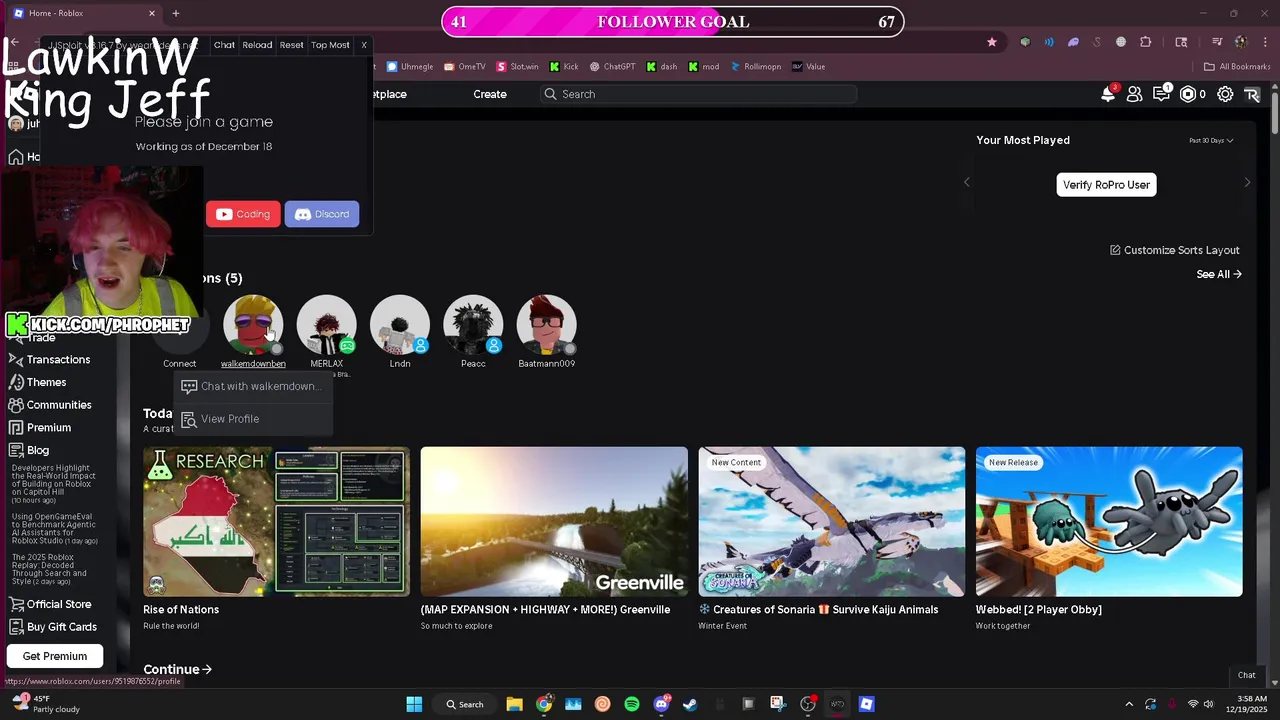Click the Verify RoPro User button
The height and width of the screenshot is (720, 1280).
pyautogui.click(x=1106, y=185)
